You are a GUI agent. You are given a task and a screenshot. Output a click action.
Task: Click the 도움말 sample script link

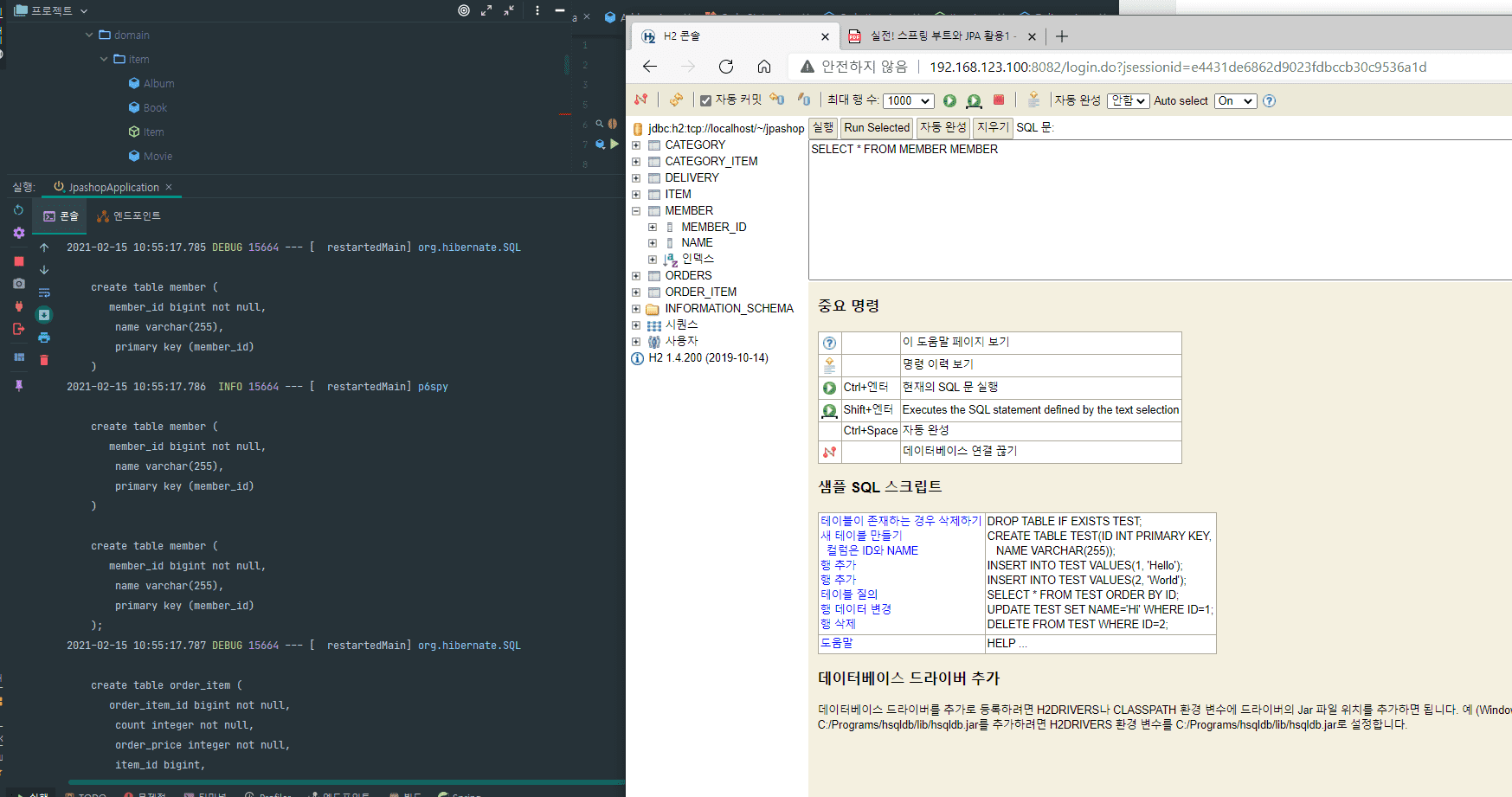coord(837,643)
